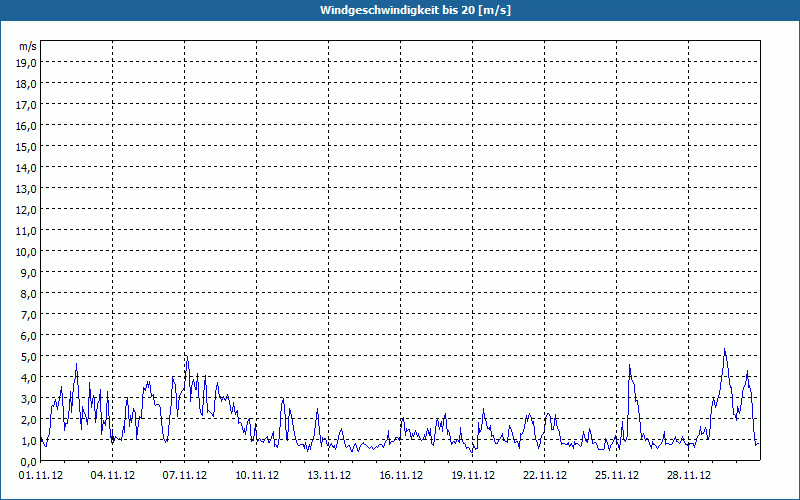Click the chart title 'Windgeschwindigkeit bis 20 [m/s]'
The height and width of the screenshot is (500, 800).
coord(415,10)
